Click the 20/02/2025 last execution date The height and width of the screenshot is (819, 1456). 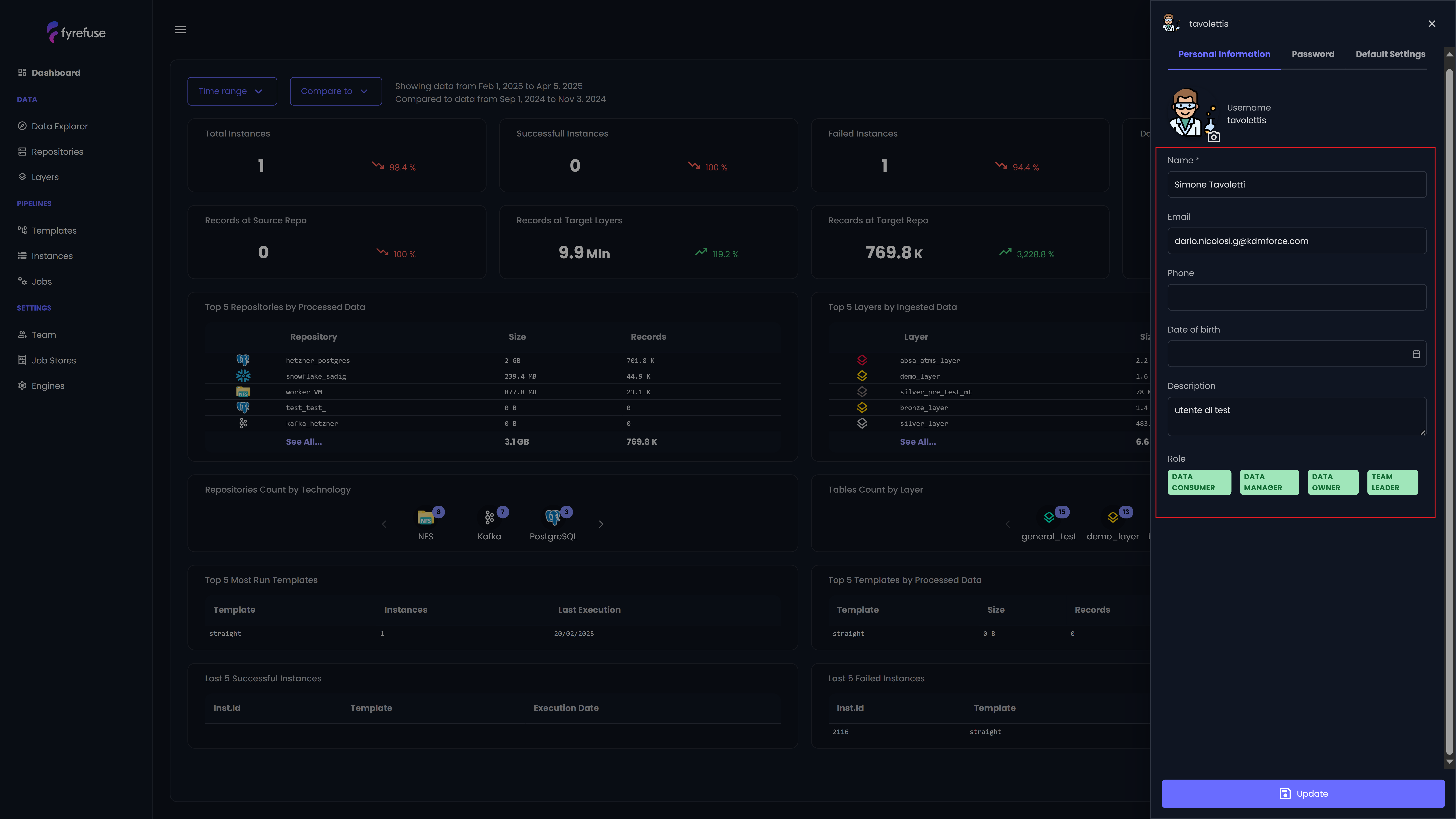tap(574, 634)
